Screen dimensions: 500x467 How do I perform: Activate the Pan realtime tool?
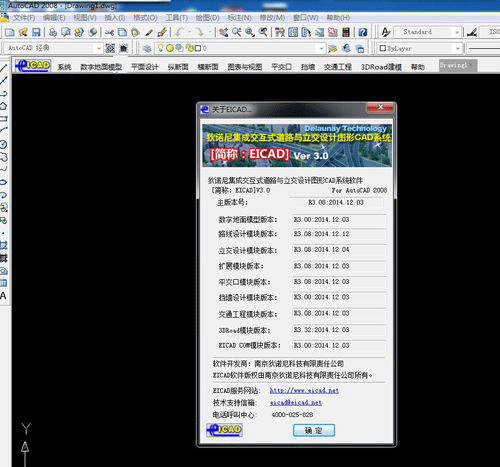pos(224,32)
